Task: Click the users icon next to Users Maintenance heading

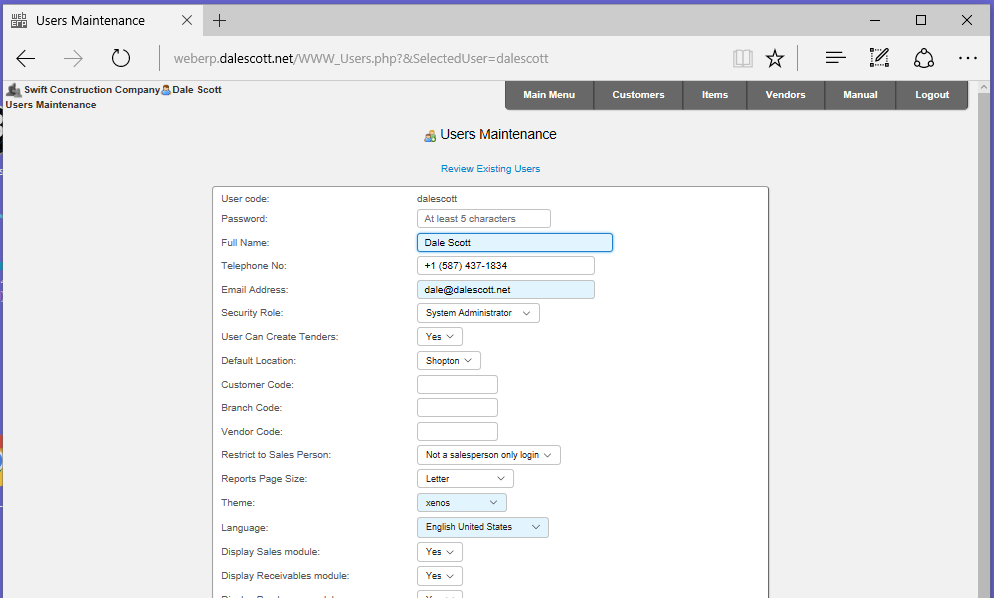Action: [430, 136]
